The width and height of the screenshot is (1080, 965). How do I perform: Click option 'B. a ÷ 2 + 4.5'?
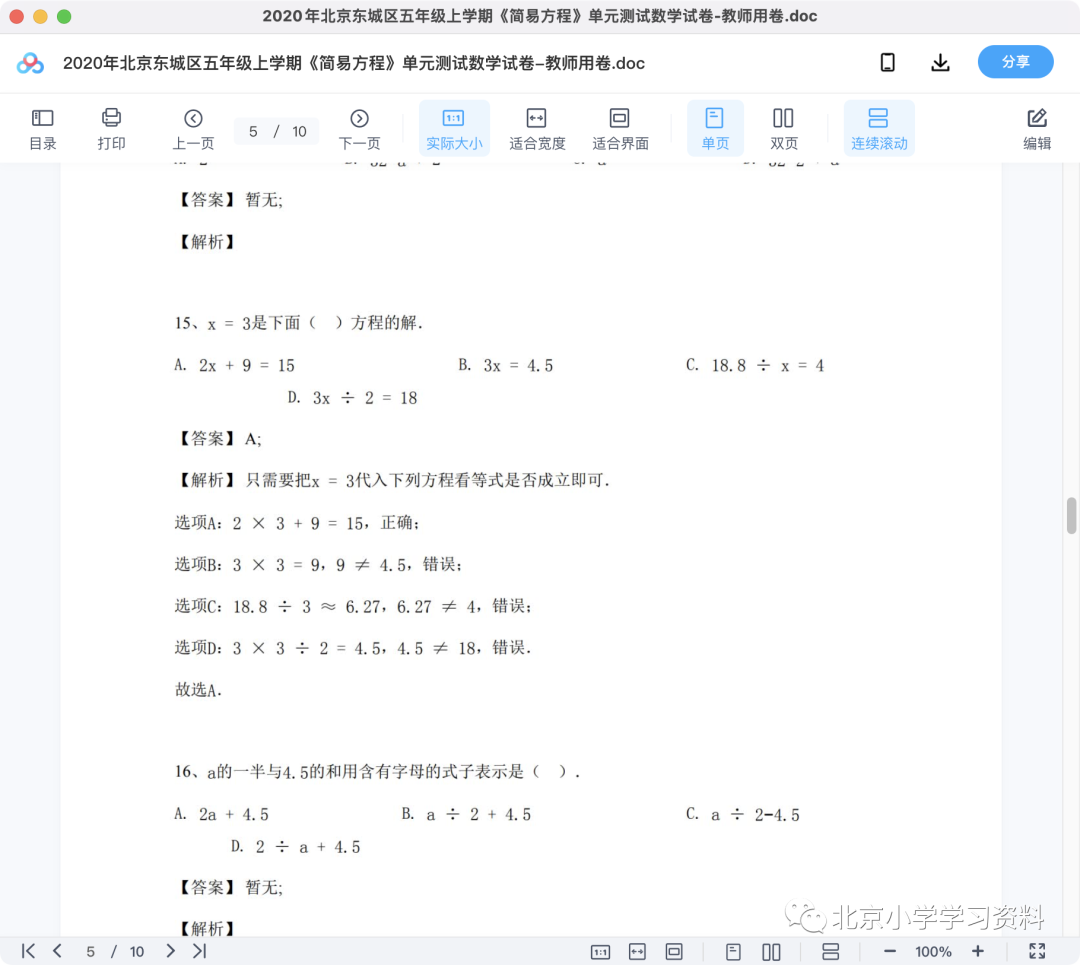pyautogui.click(x=466, y=814)
